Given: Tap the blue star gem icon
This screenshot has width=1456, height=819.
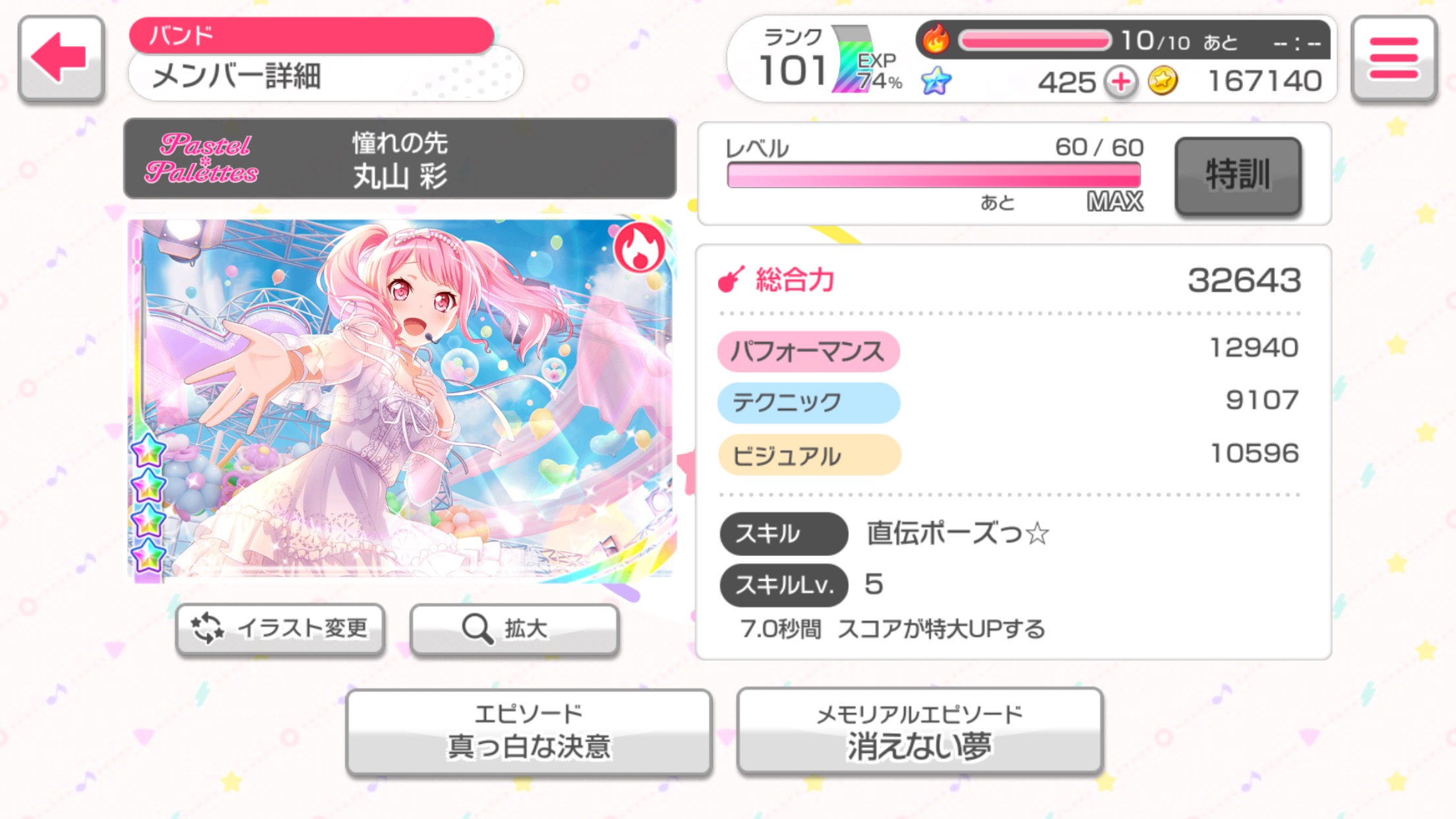Looking at the screenshot, I should click(x=936, y=81).
